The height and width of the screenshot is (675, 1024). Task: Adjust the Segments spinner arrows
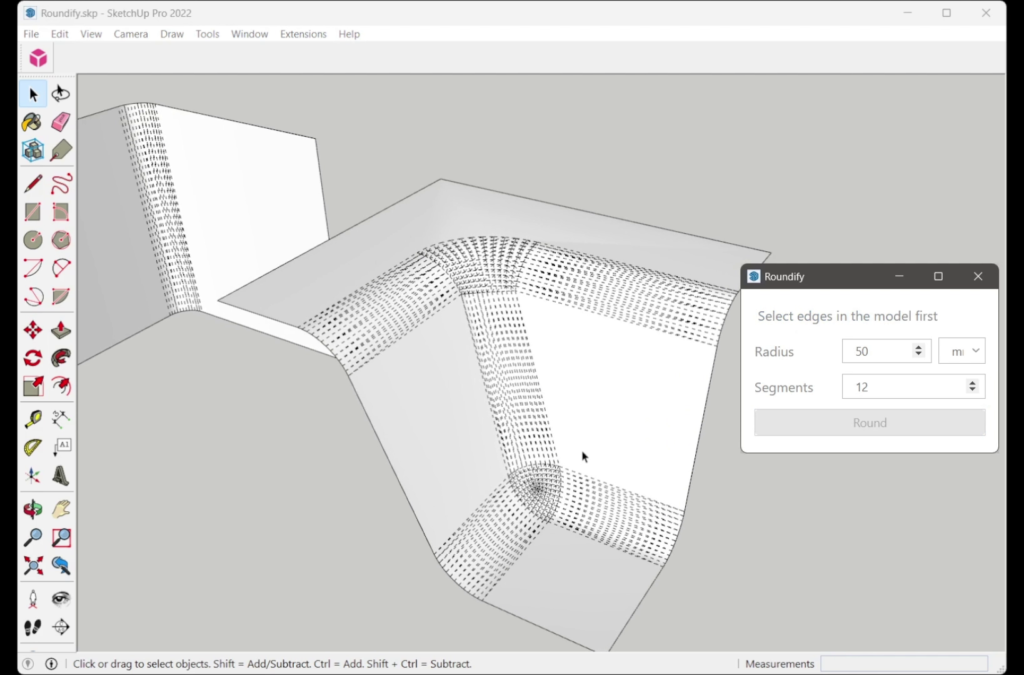pyautogui.click(x=972, y=386)
